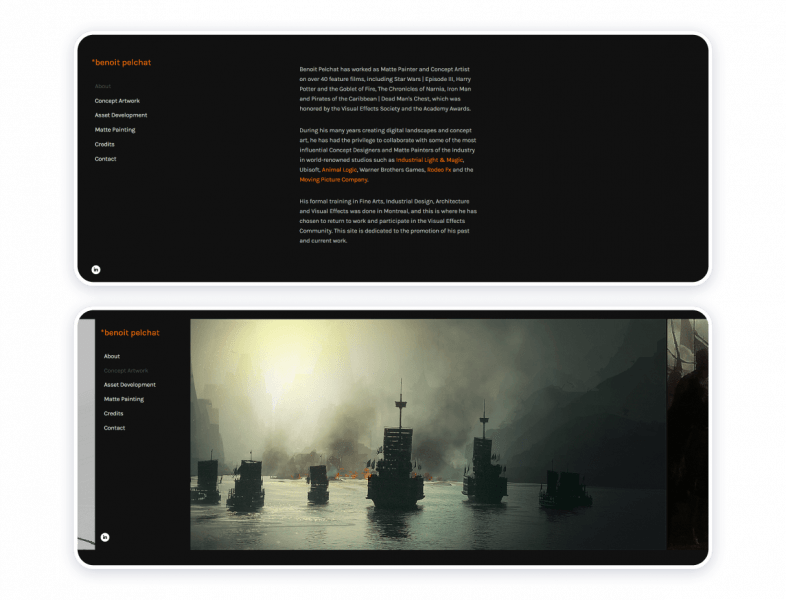Select the greyed About item in the top menu
The height and width of the screenshot is (600, 786).
coord(103,86)
